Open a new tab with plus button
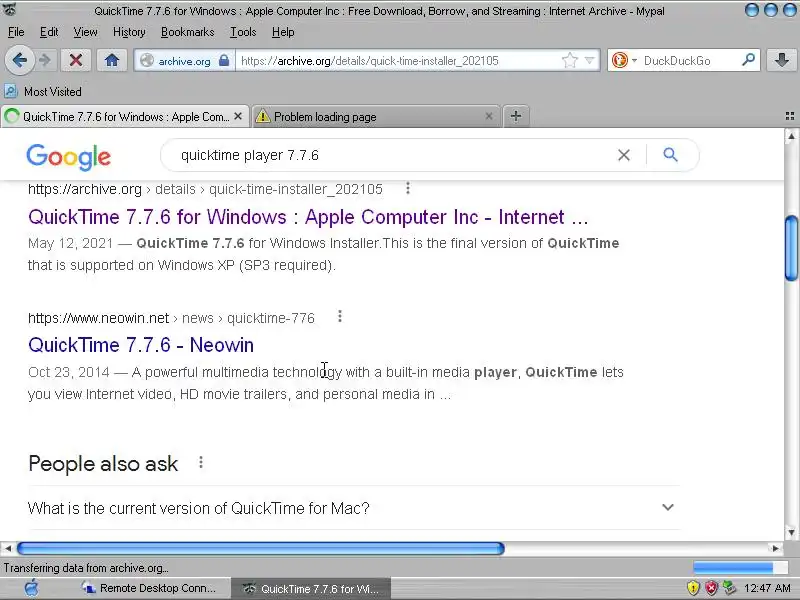Screen dimensions: 800x600 (516, 116)
